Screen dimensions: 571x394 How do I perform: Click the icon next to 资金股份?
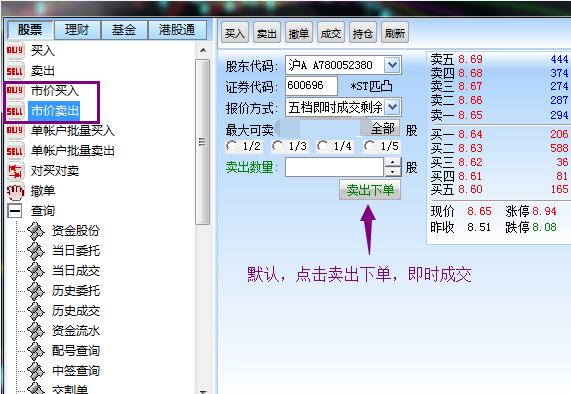36,231
